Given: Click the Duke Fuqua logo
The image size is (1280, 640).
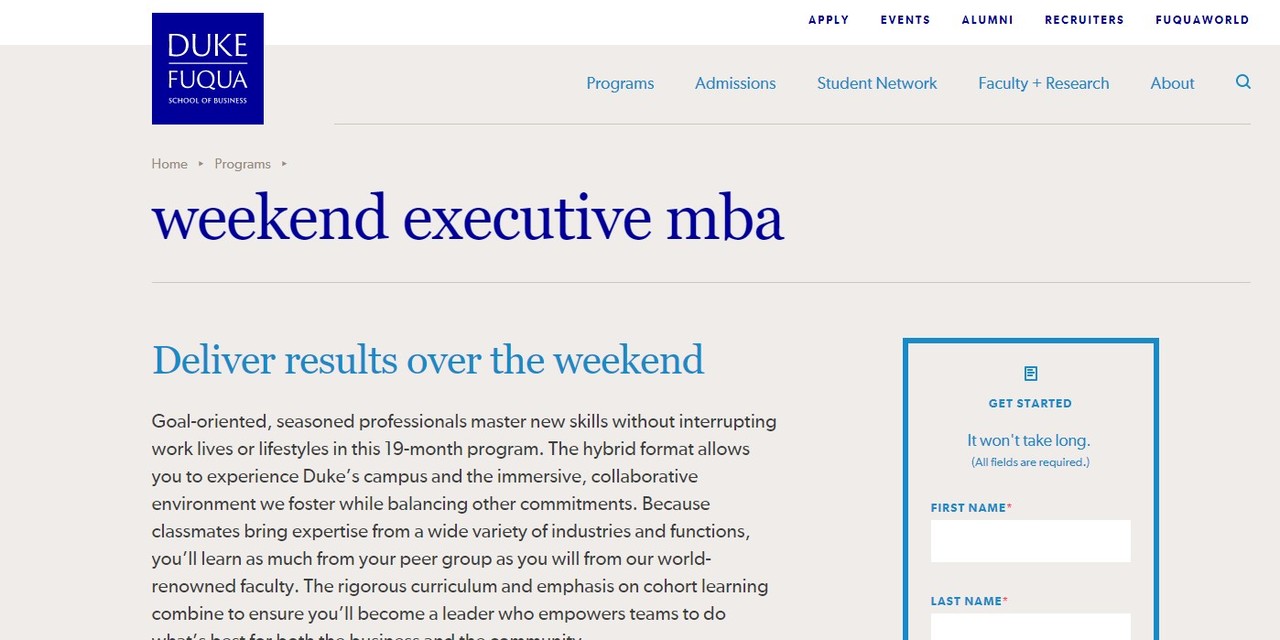Looking at the screenshot, I should click(x=208, y=69).
